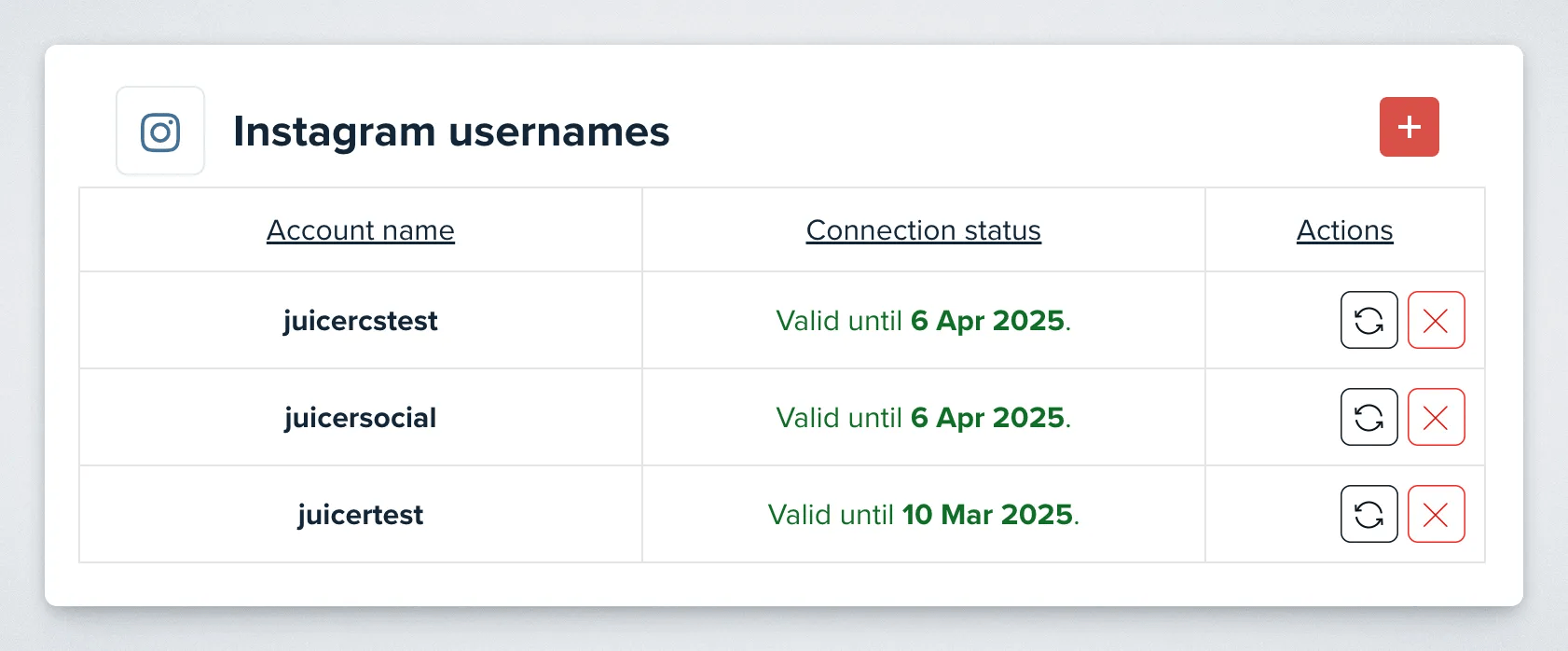Remove the juicertest account
The height and width of the screenshot is (651, 1568).
click(1436, 514)
